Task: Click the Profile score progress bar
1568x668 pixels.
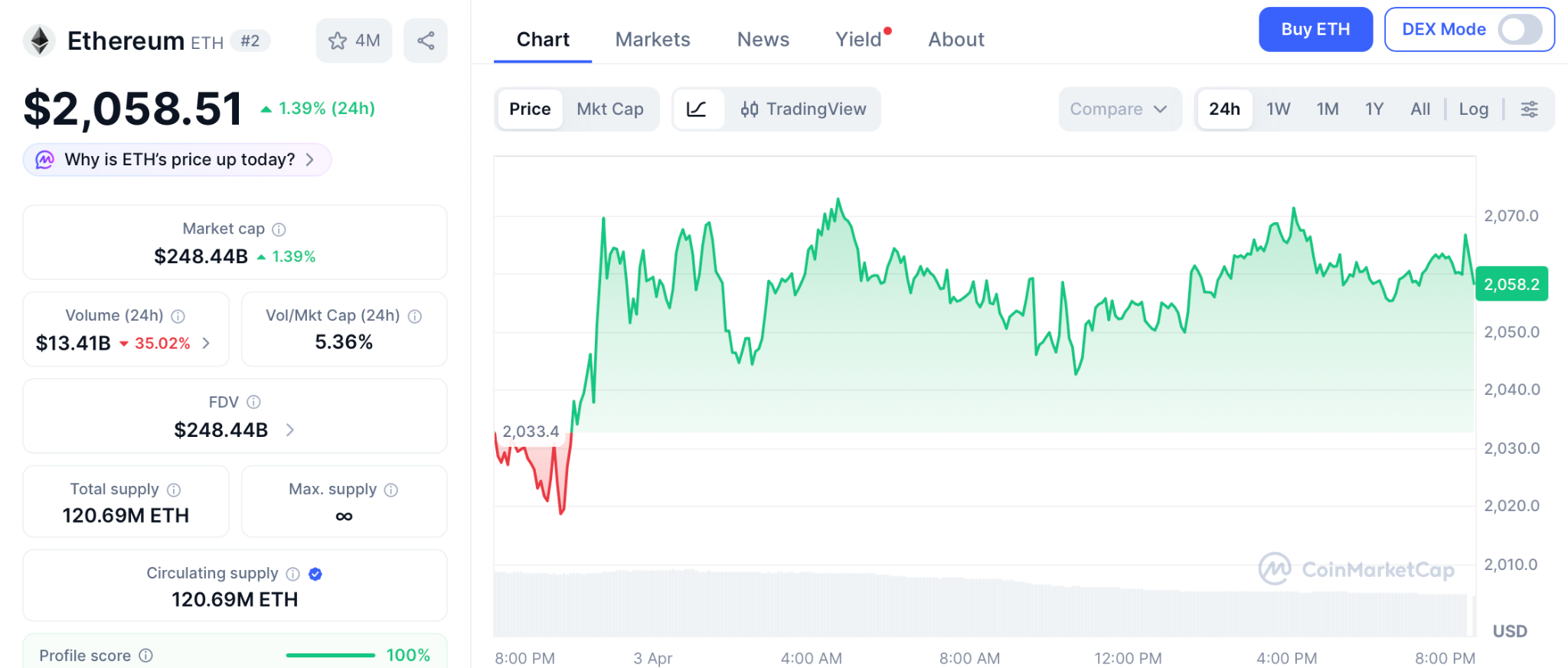Action: (330, 656)
